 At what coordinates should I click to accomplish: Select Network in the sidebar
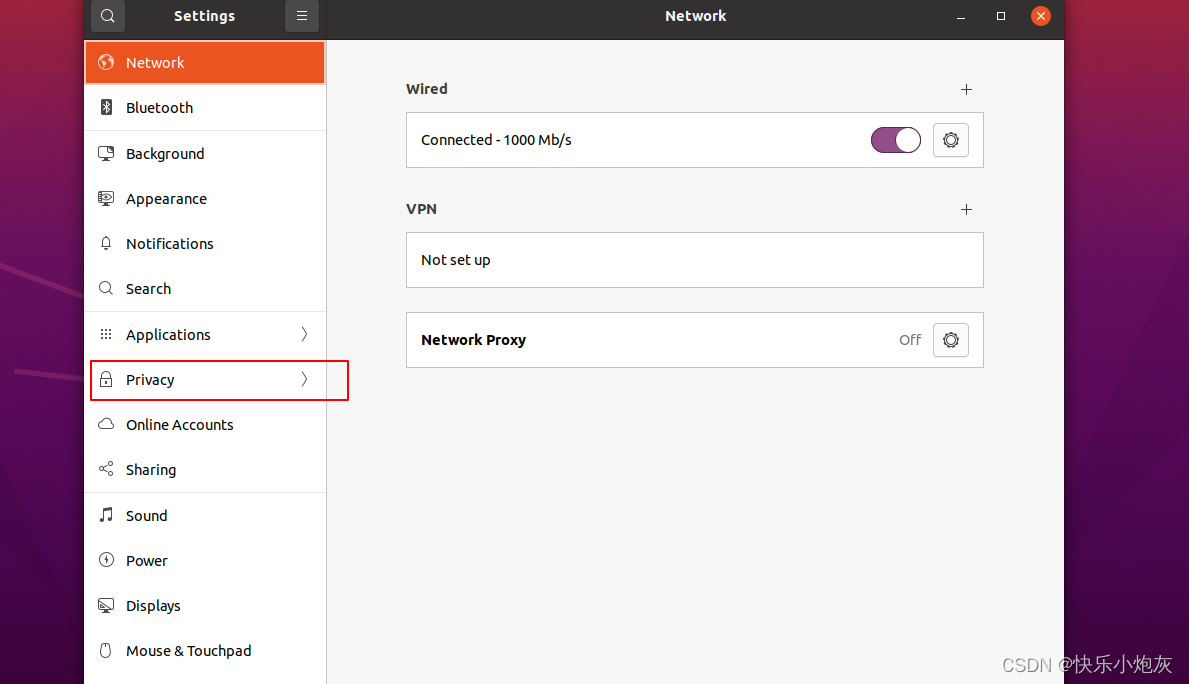pyautogui.click(x=205, y=62)
